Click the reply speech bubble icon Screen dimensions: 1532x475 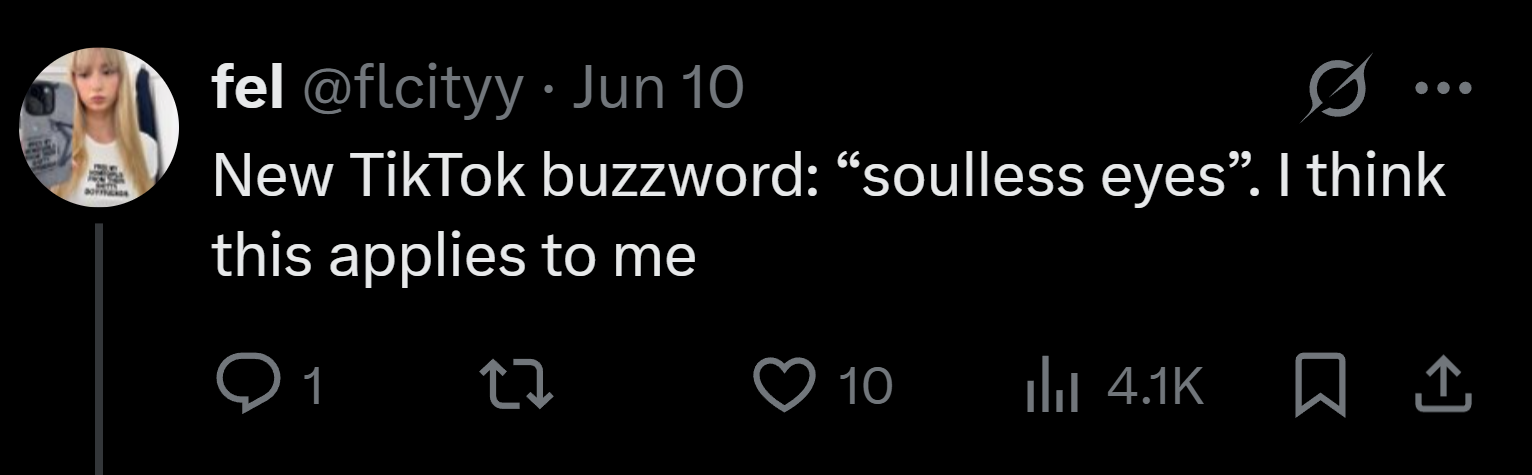[x=239, y=386]
